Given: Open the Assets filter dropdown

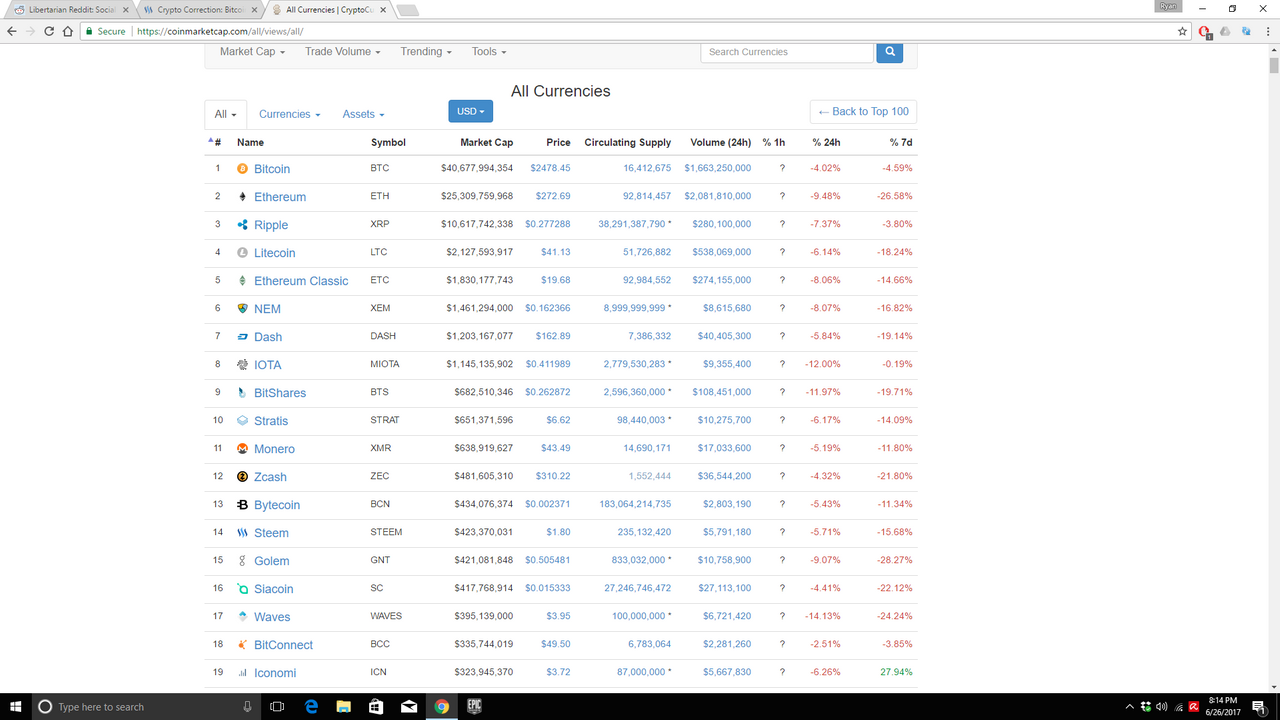Looking at the screenshot, I should coord(363,114).
